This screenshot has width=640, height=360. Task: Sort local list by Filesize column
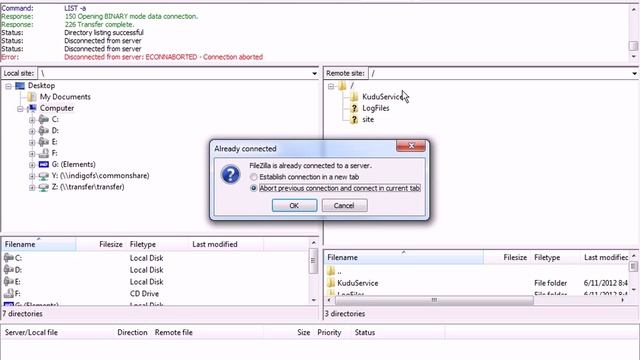[101, 244]
